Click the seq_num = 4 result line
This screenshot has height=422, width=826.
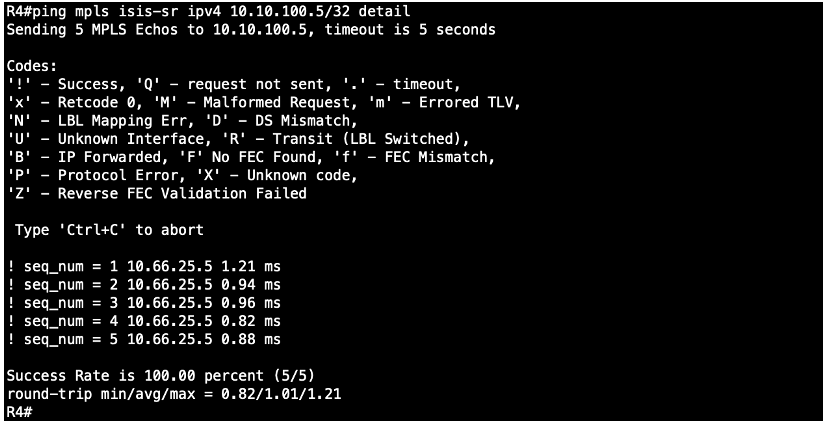(x=144, y=321)
